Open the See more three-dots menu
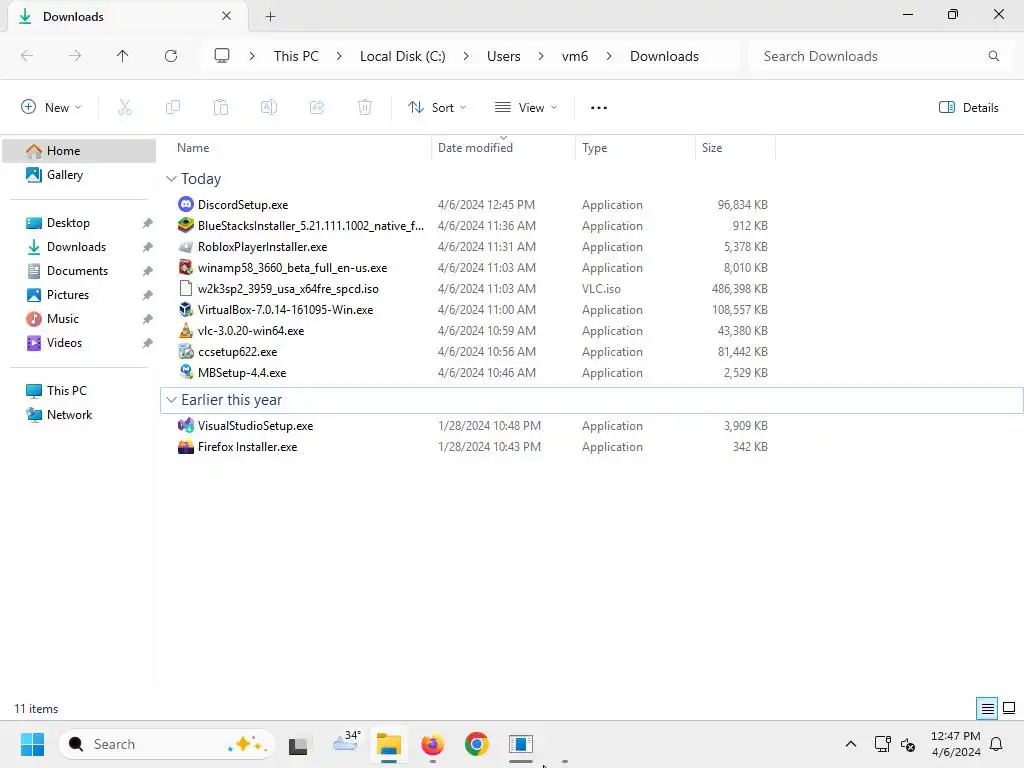This screenshot has height=768, width=1024. point(599,108)
